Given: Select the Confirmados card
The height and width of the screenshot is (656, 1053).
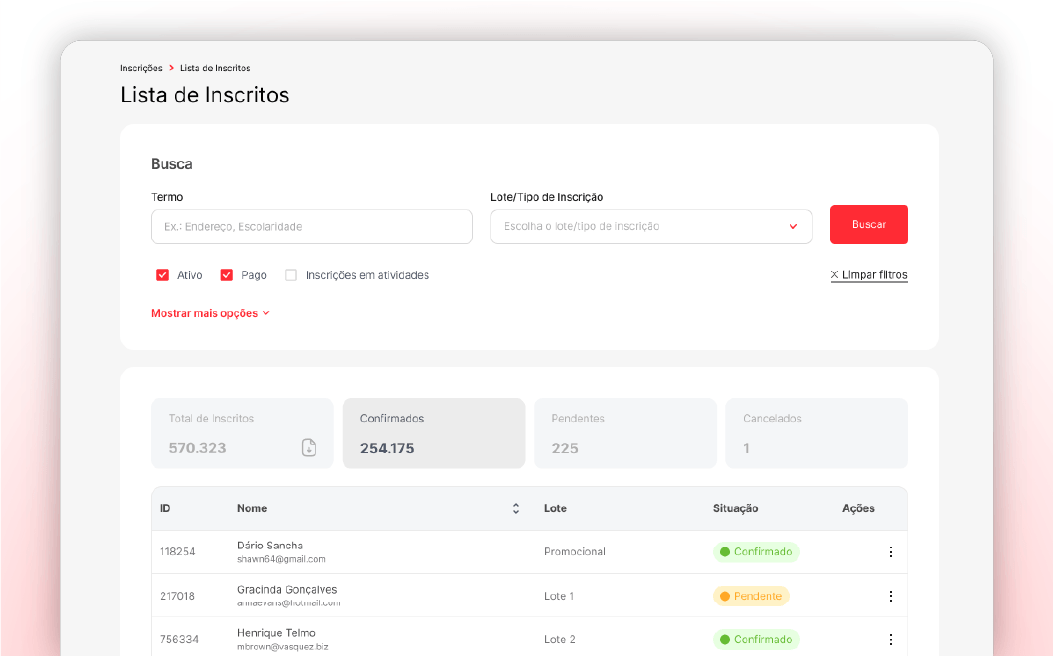Looking at the screenshot, I should click(434, 433).
